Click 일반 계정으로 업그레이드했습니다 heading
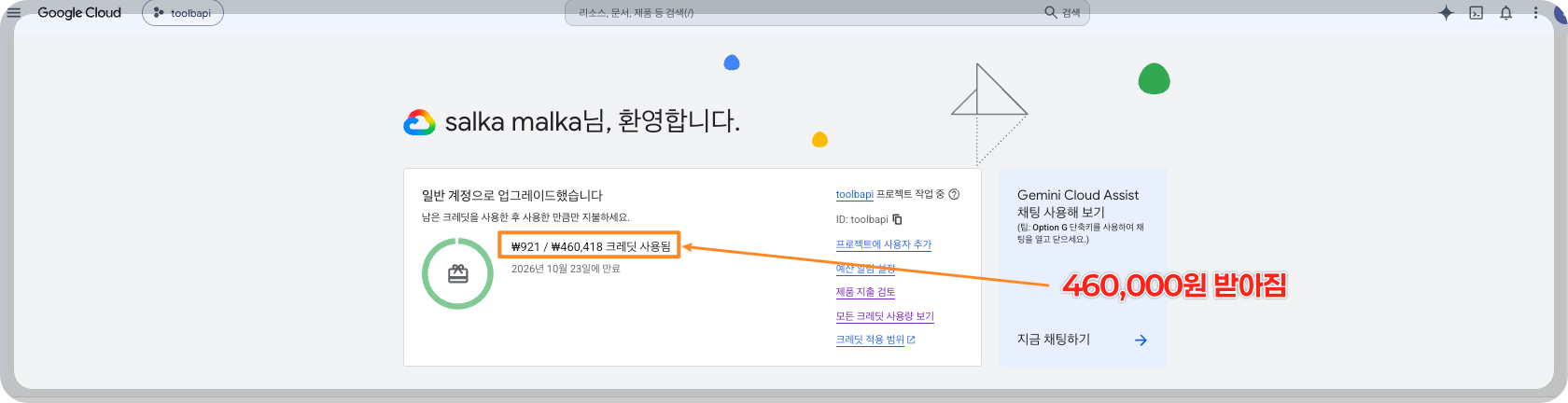Viewport: 1568px width, 403px height. click(x=512, y=195)
